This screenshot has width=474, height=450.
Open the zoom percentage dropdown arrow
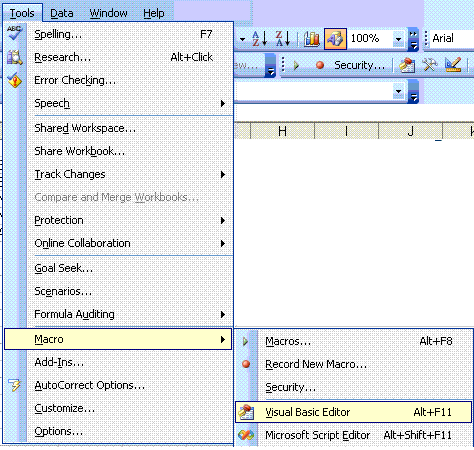[x=398, y=39]
